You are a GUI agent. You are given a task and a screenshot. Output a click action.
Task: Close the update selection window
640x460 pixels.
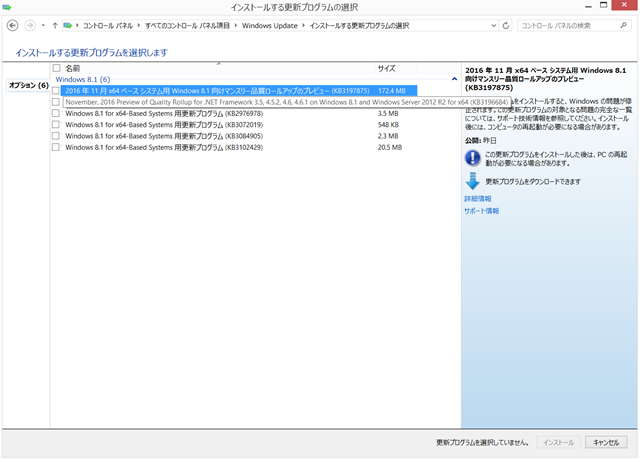coord(624,5)
